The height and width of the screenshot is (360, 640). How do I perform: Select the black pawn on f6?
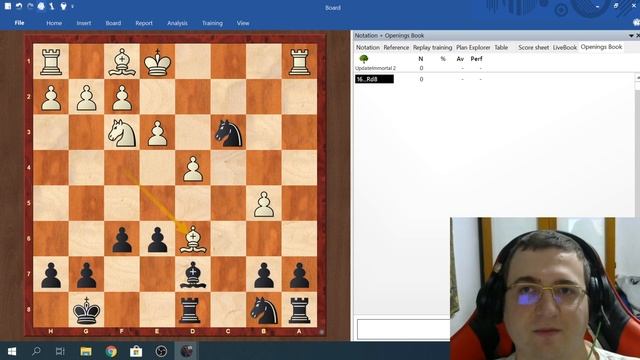click(122, 239)
